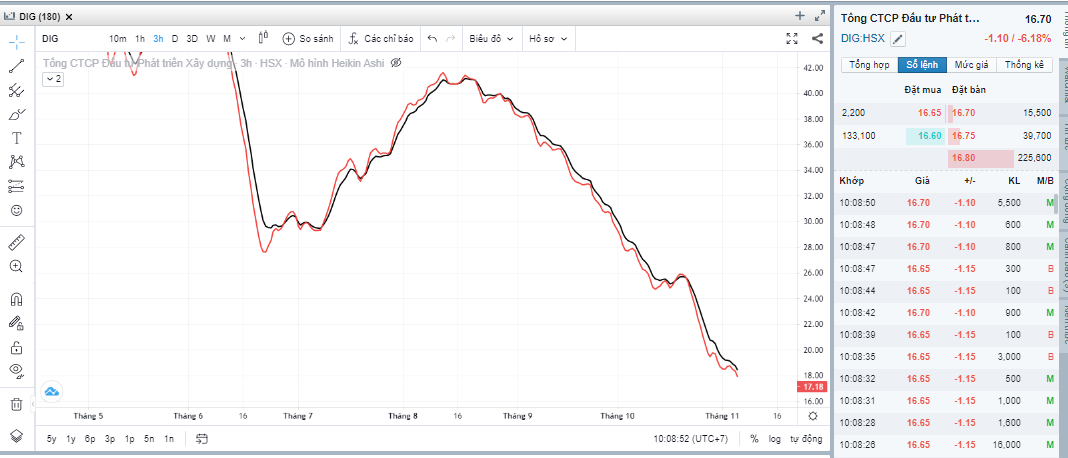
Task: Toggle log scale mode
Action: click(775, 439)
